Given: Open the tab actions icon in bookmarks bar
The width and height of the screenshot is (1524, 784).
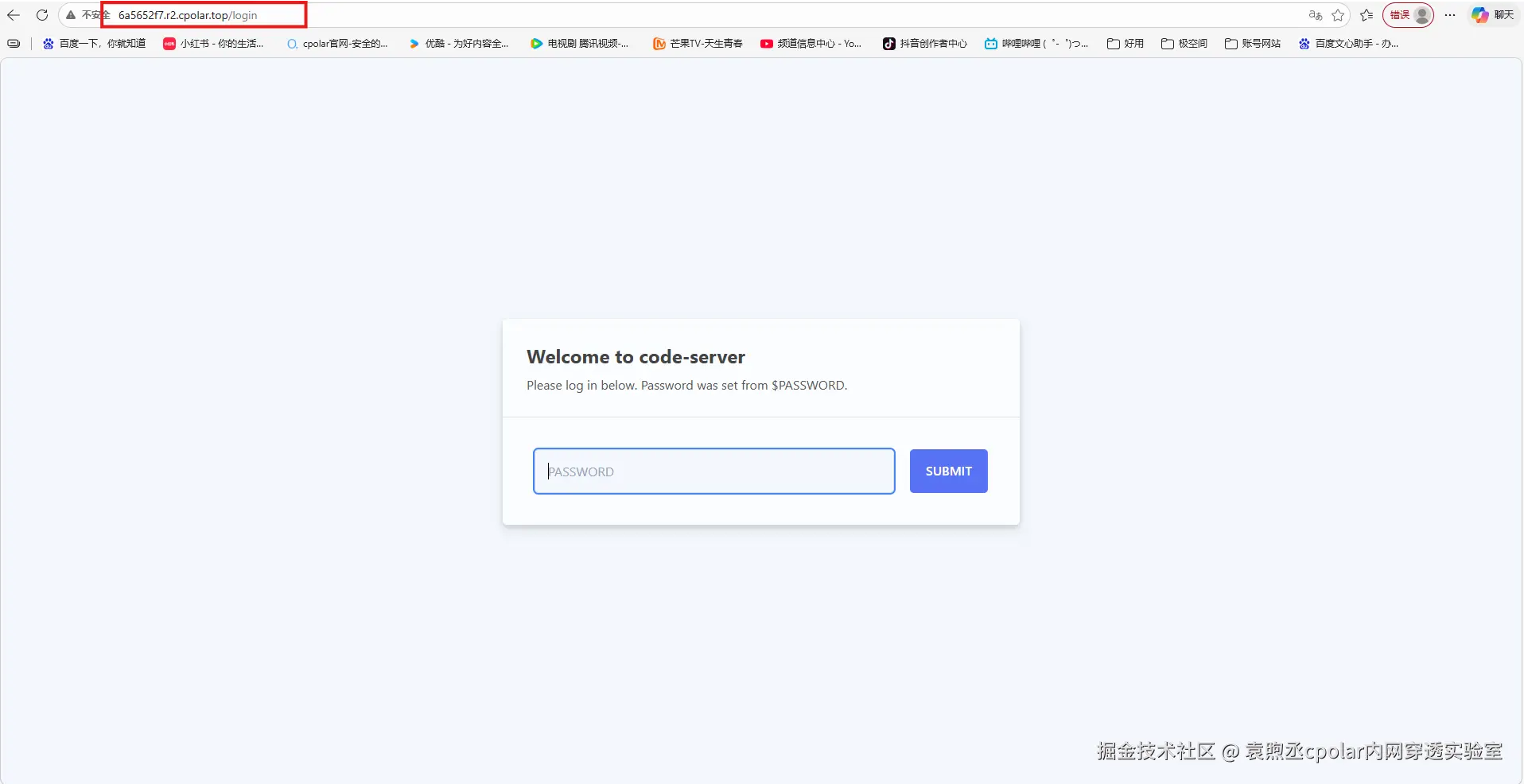Looking at the screenshot, I should (x=14, y=44).
